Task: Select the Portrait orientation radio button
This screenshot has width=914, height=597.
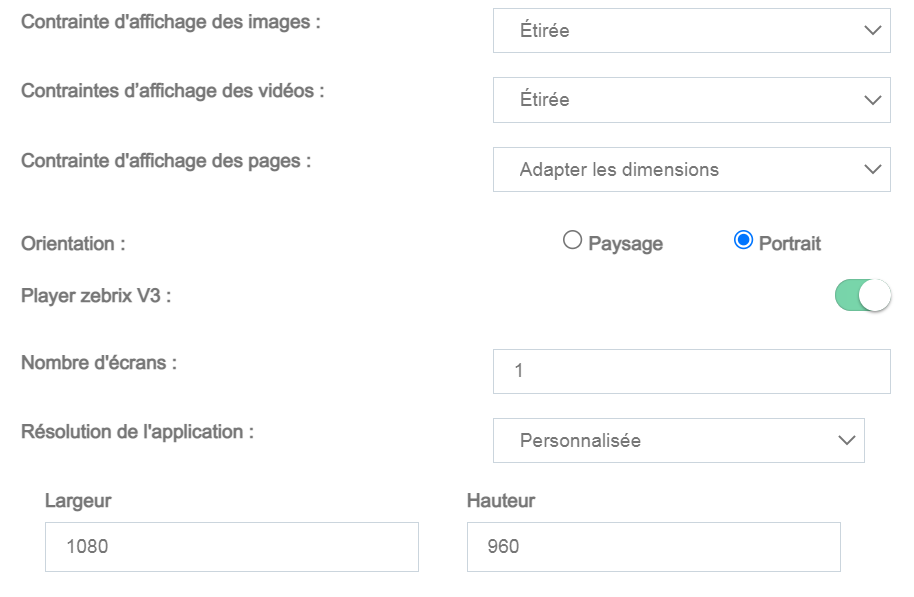Action: [743, 240]
